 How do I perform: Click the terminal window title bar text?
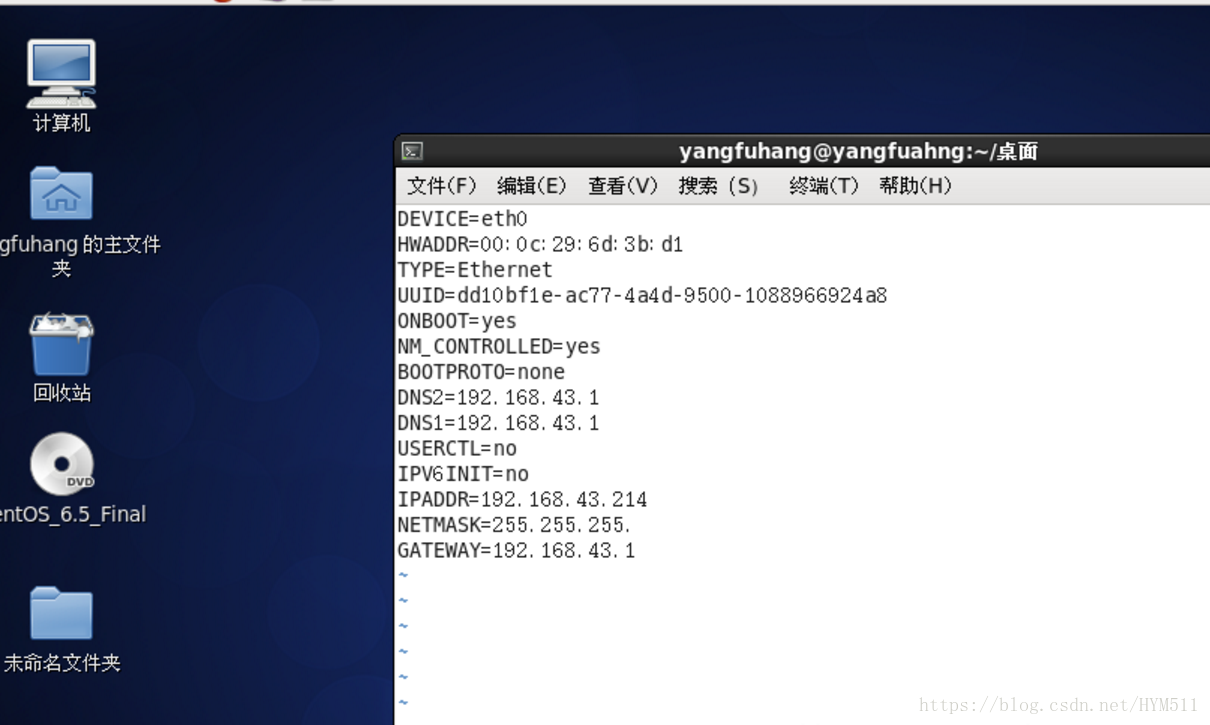(858, 152)
